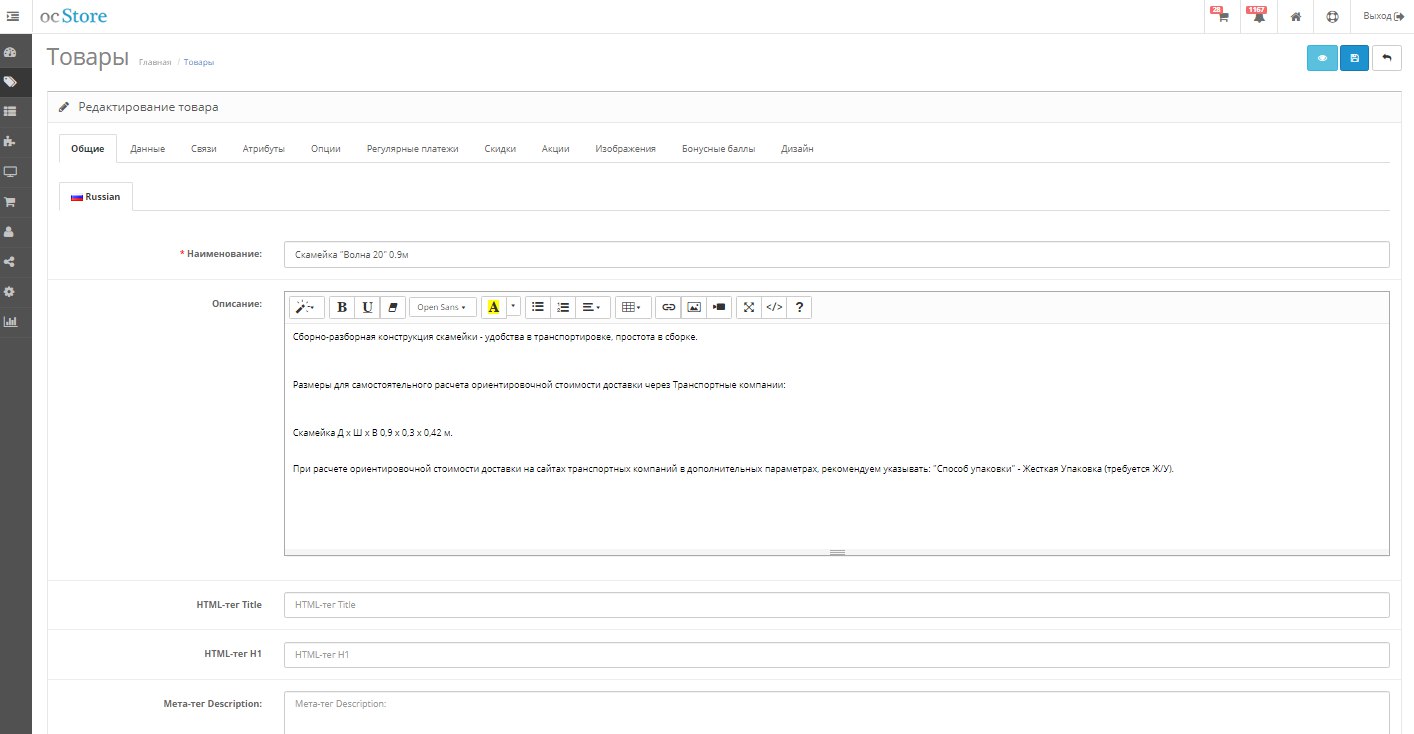Click the Мета-тег Description textarea

837,713
